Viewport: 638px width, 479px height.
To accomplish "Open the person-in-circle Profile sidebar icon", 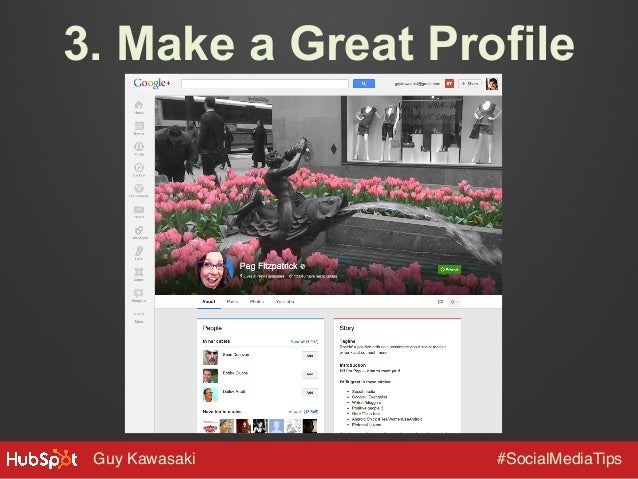I will [139, 147].
